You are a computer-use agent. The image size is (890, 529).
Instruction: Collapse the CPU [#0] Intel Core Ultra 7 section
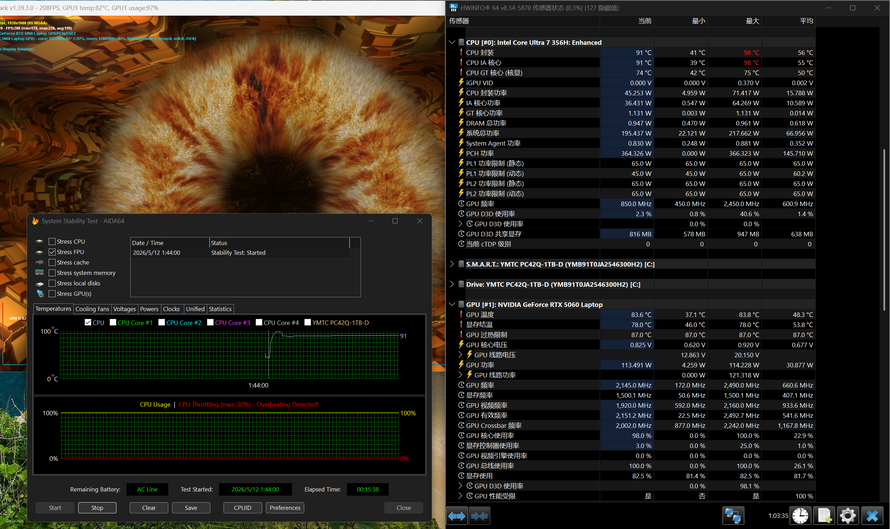(x=452, y=42)
